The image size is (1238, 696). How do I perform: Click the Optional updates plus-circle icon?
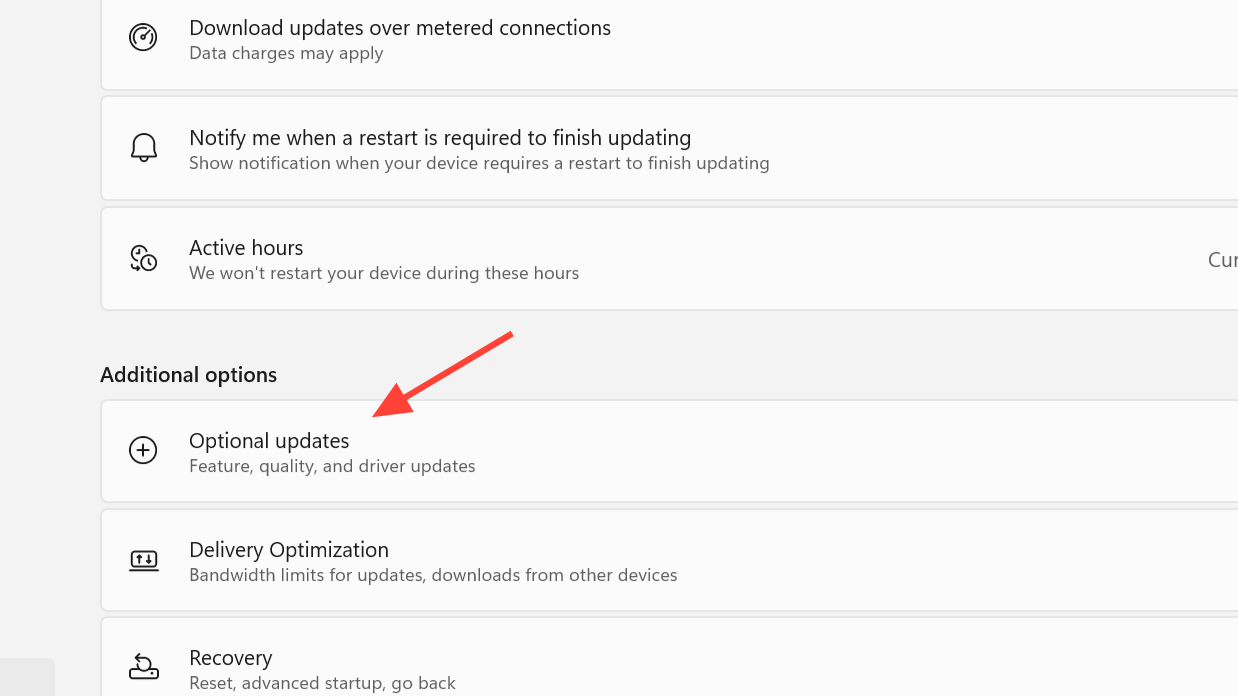[143, 451]
